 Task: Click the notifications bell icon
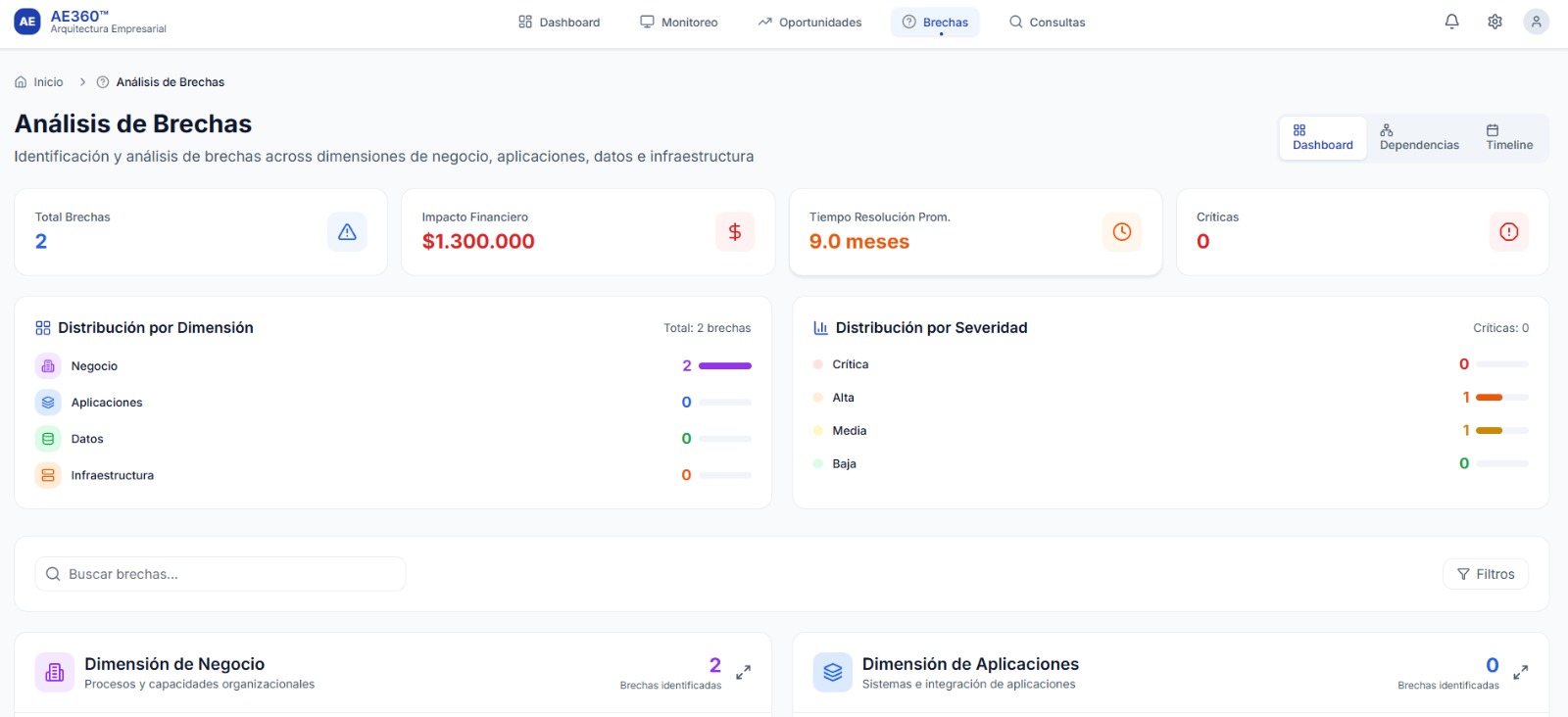[x=1451, y=22]
